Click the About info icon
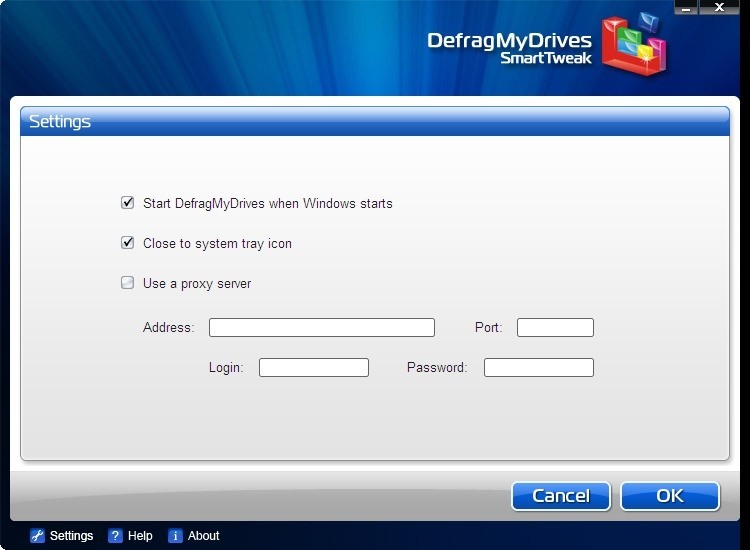Screen dimensions: 750x550 tap(175, 536)
